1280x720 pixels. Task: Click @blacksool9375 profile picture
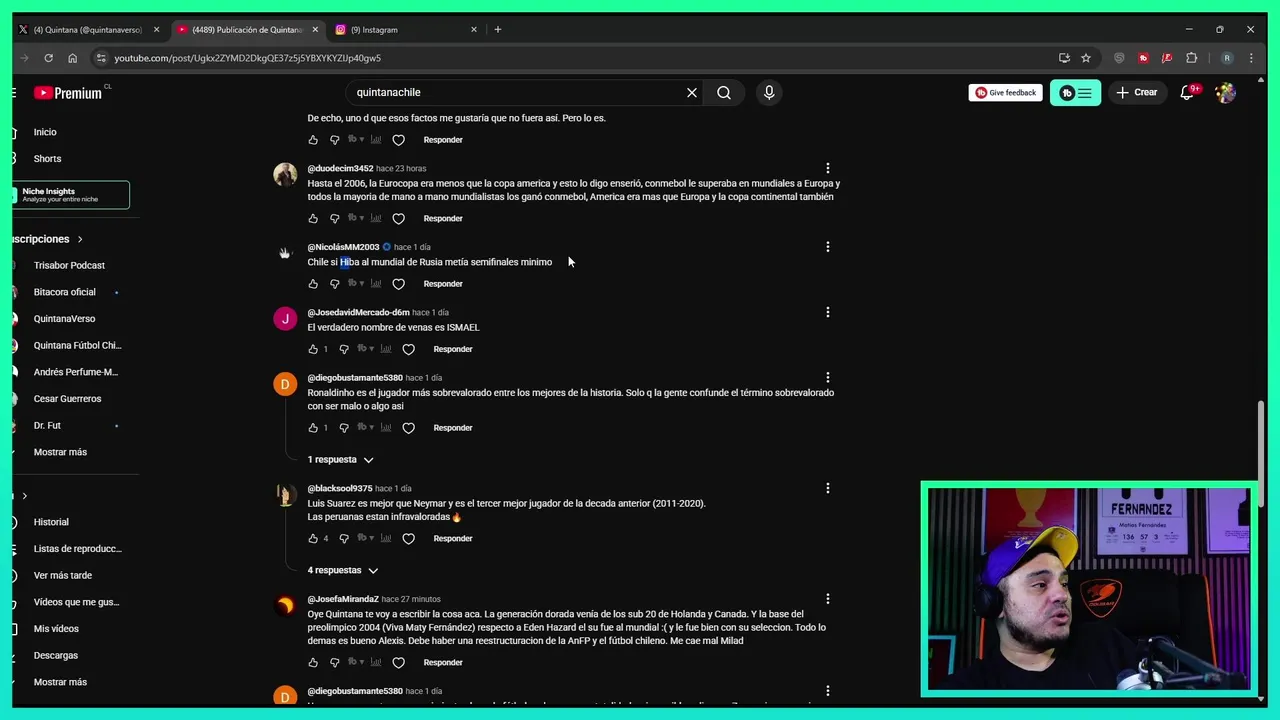(x=285, y=495)
